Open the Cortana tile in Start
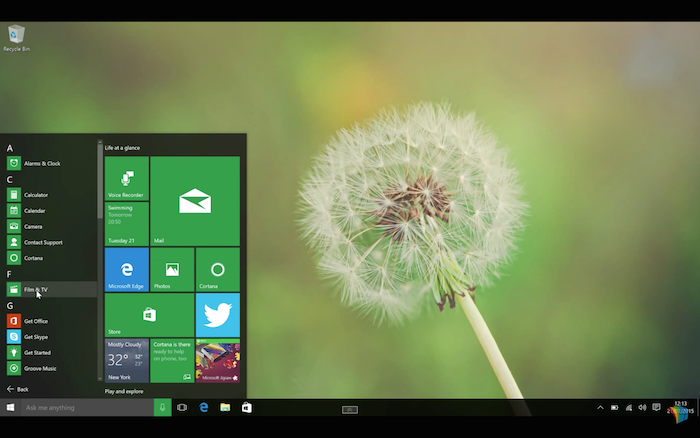This screenshot has width=700, height=438. [x=217, y=269]
